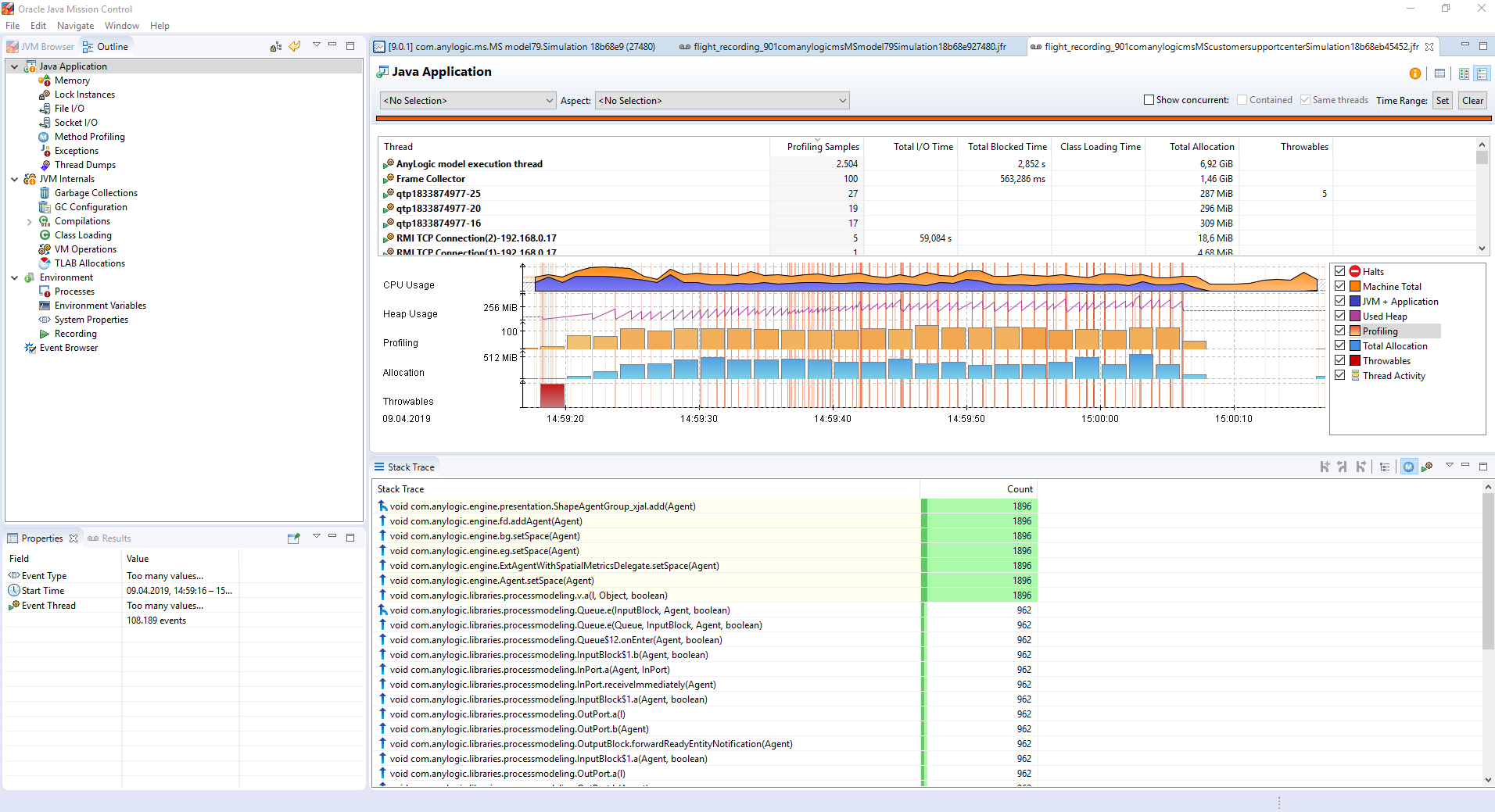Open the Aspect <No Selection> dropdown
Screen dimensions: 1495x812
click(722, 101)
